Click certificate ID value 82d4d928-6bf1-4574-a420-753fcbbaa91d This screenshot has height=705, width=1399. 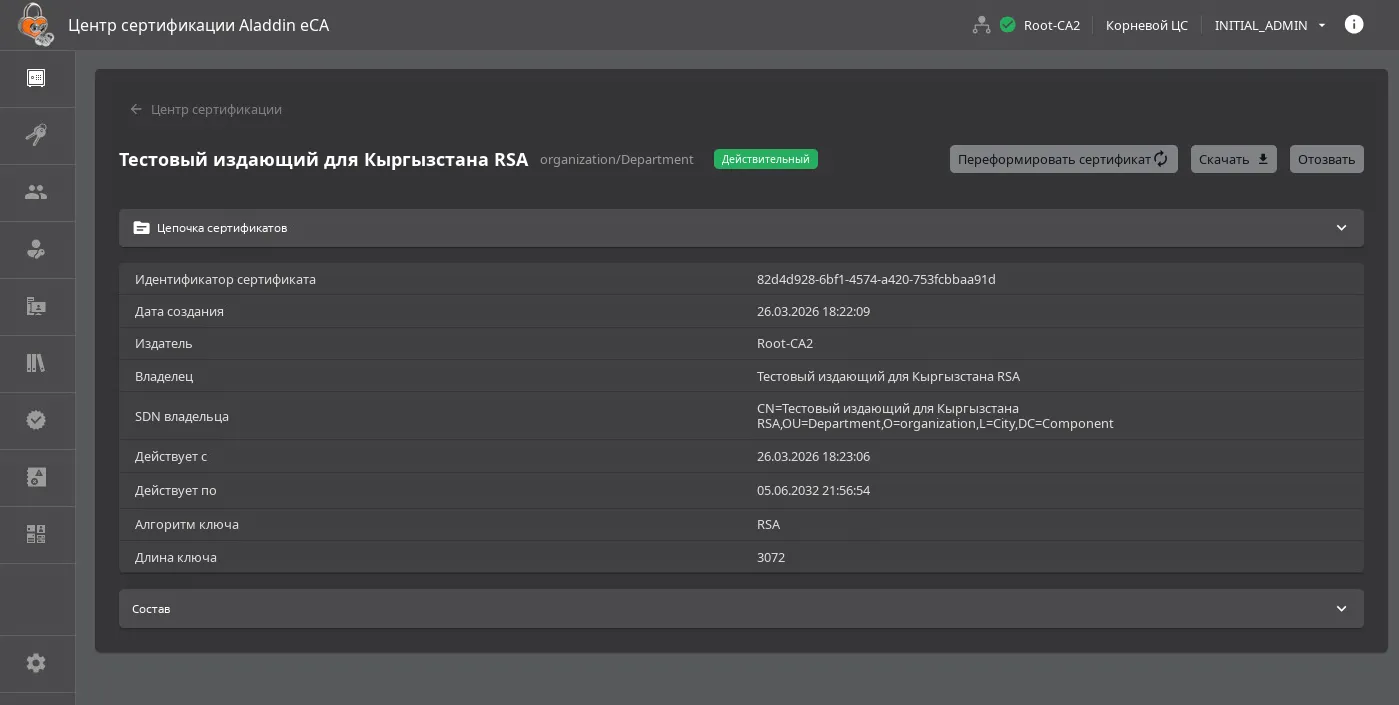876,279
